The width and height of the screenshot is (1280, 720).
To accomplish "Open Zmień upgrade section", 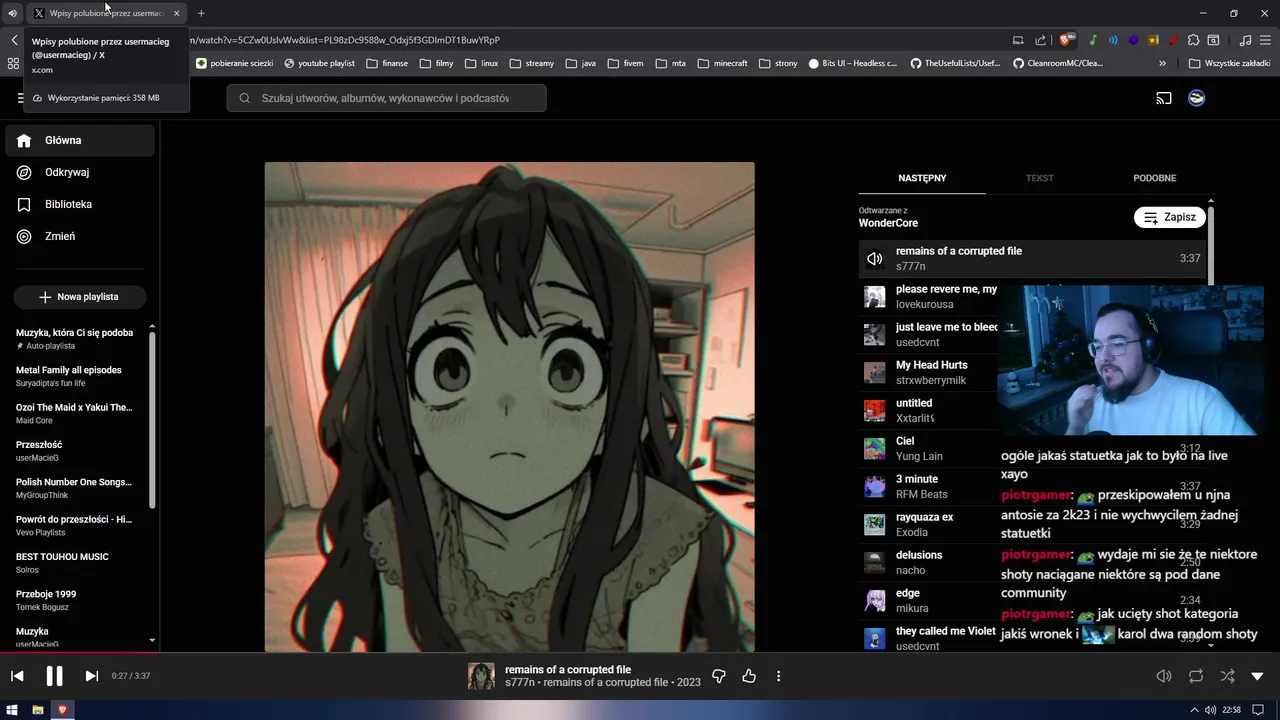I will pos(80,236).
